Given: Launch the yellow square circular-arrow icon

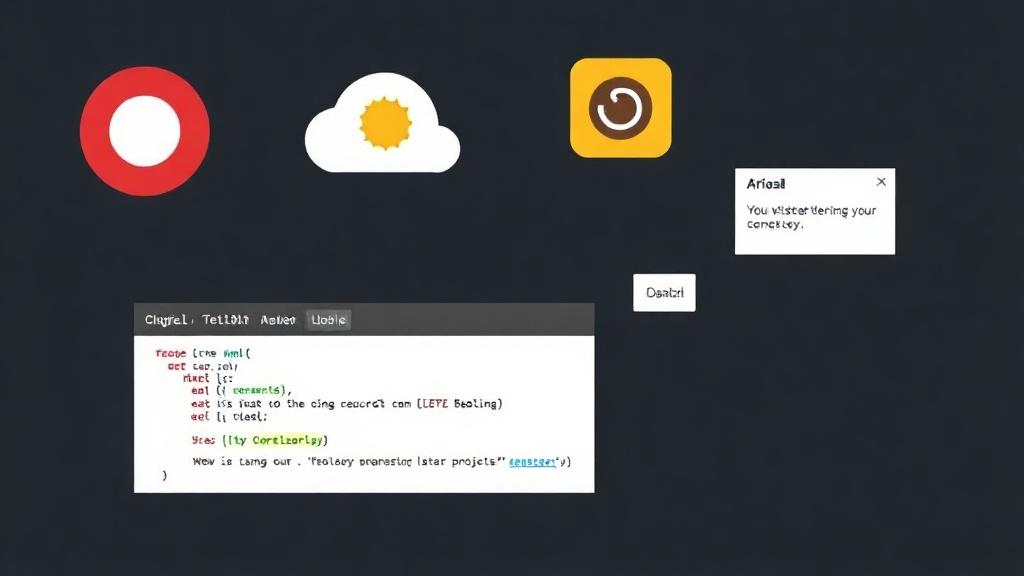Looking at the screenshot, I should click(x=620, y=108).
